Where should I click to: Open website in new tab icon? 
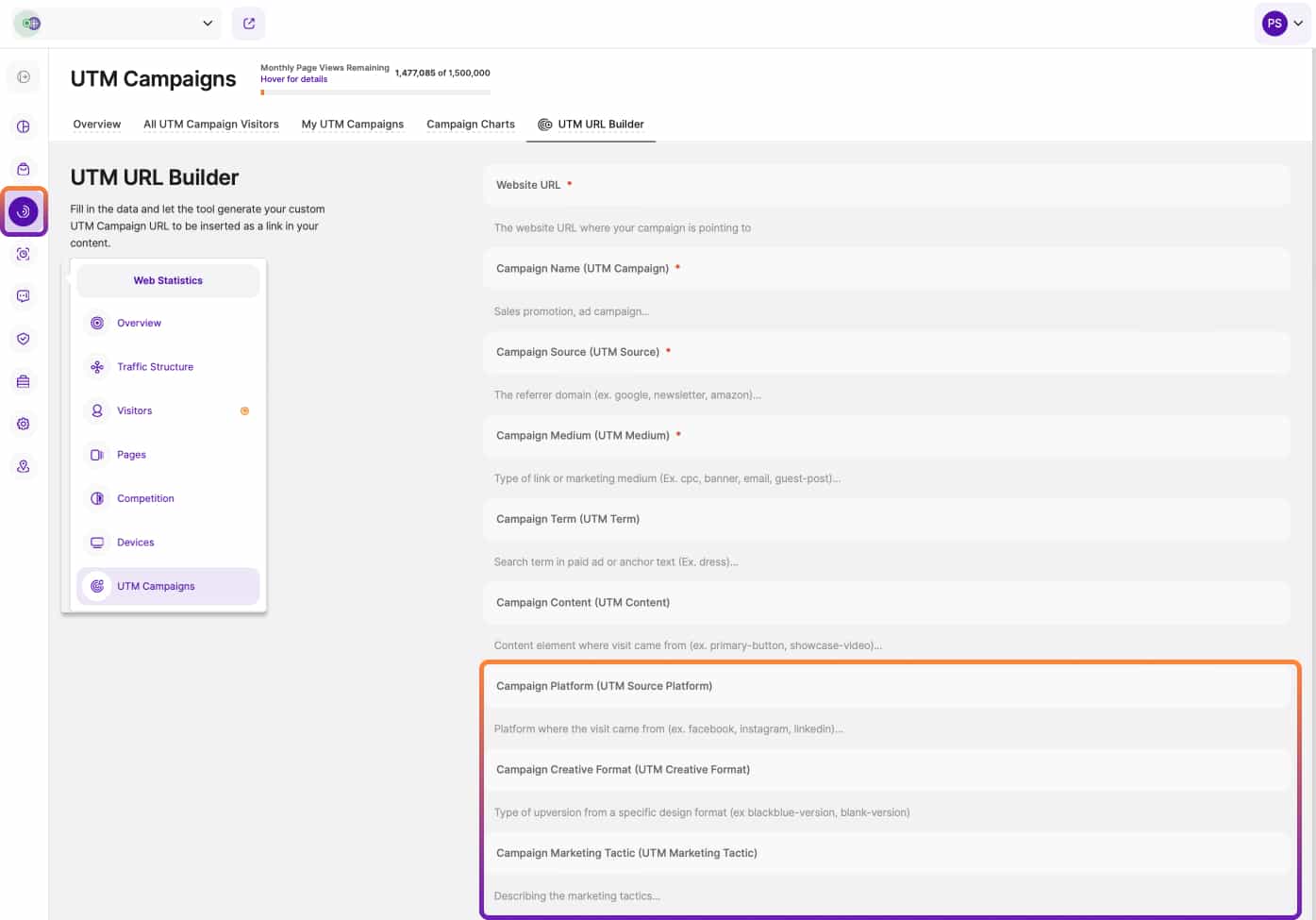(x=249, y=24)
